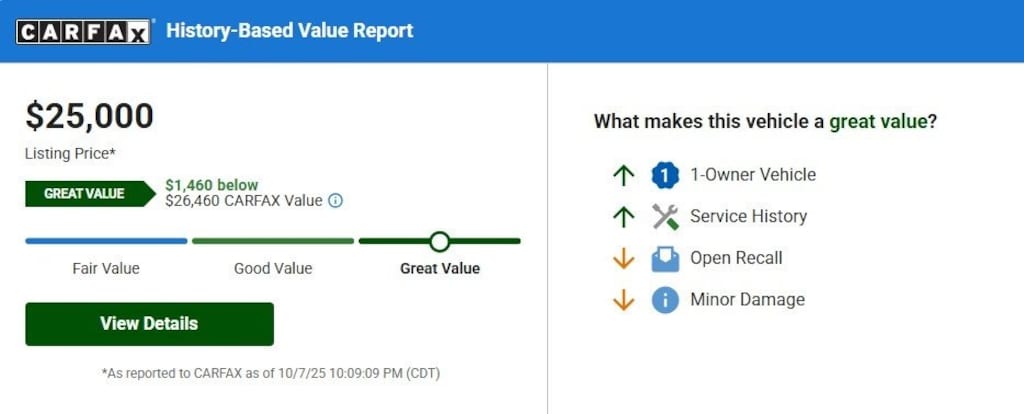Click the CARFAX logo in the header
Image resolution: width=1024 pixels, height=414 pixels.
(83, 31)
